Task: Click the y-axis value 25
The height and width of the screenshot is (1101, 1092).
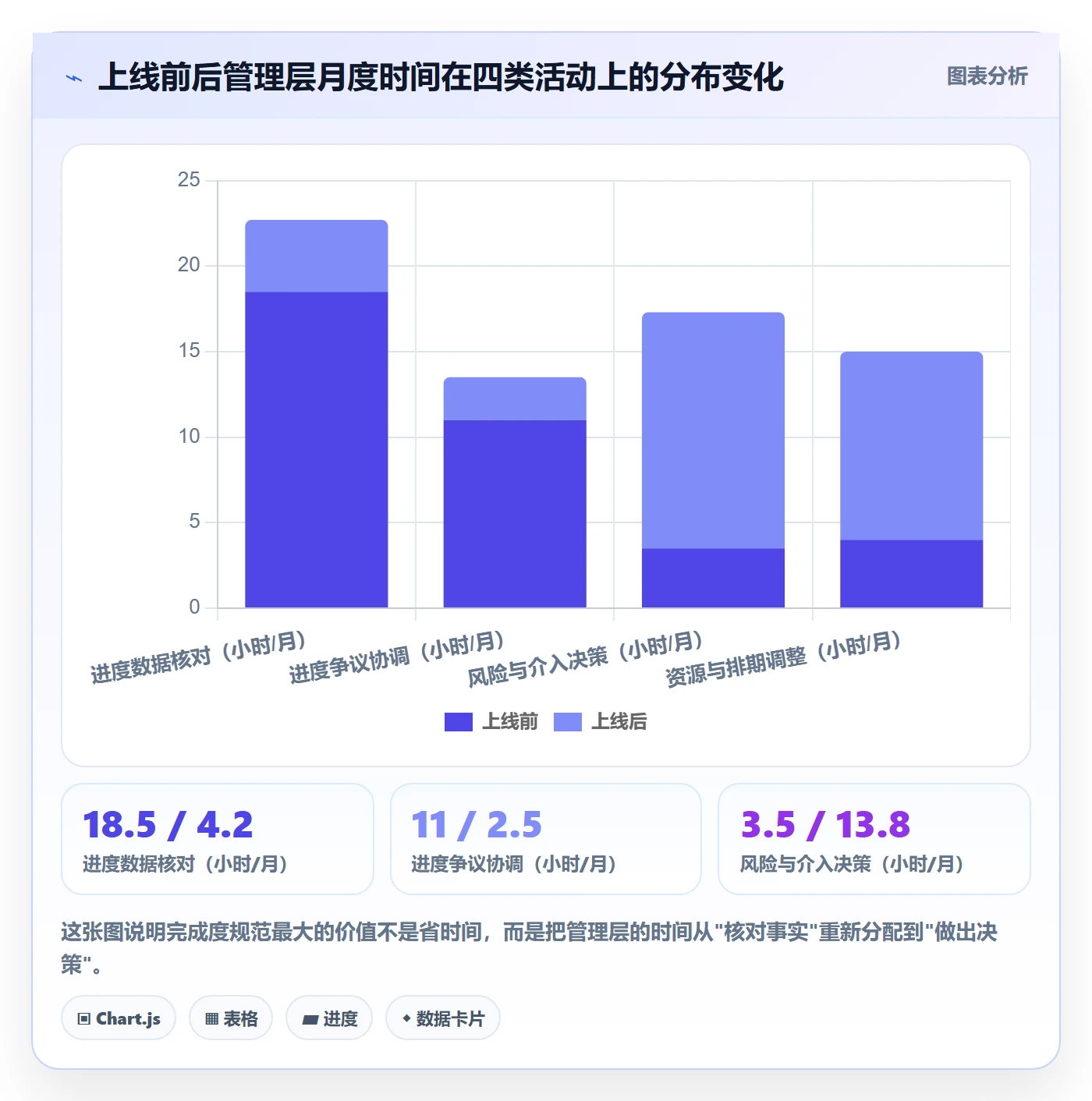Action: [189, 180]
